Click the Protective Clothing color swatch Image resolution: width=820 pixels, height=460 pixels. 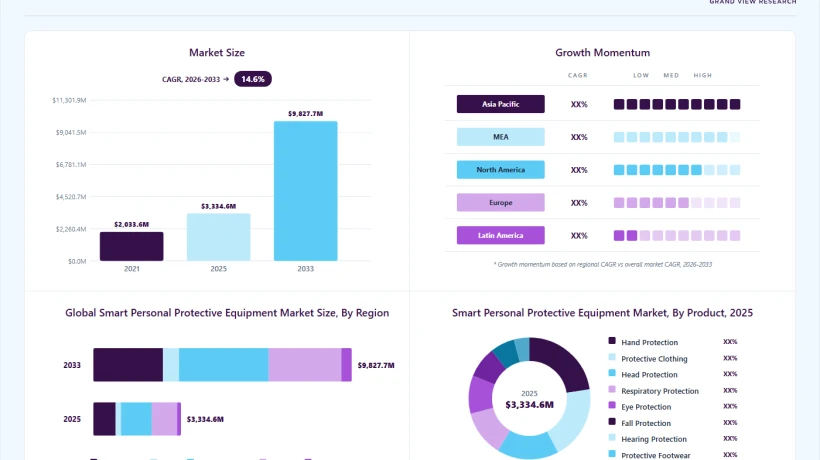[x=612, y=357]
